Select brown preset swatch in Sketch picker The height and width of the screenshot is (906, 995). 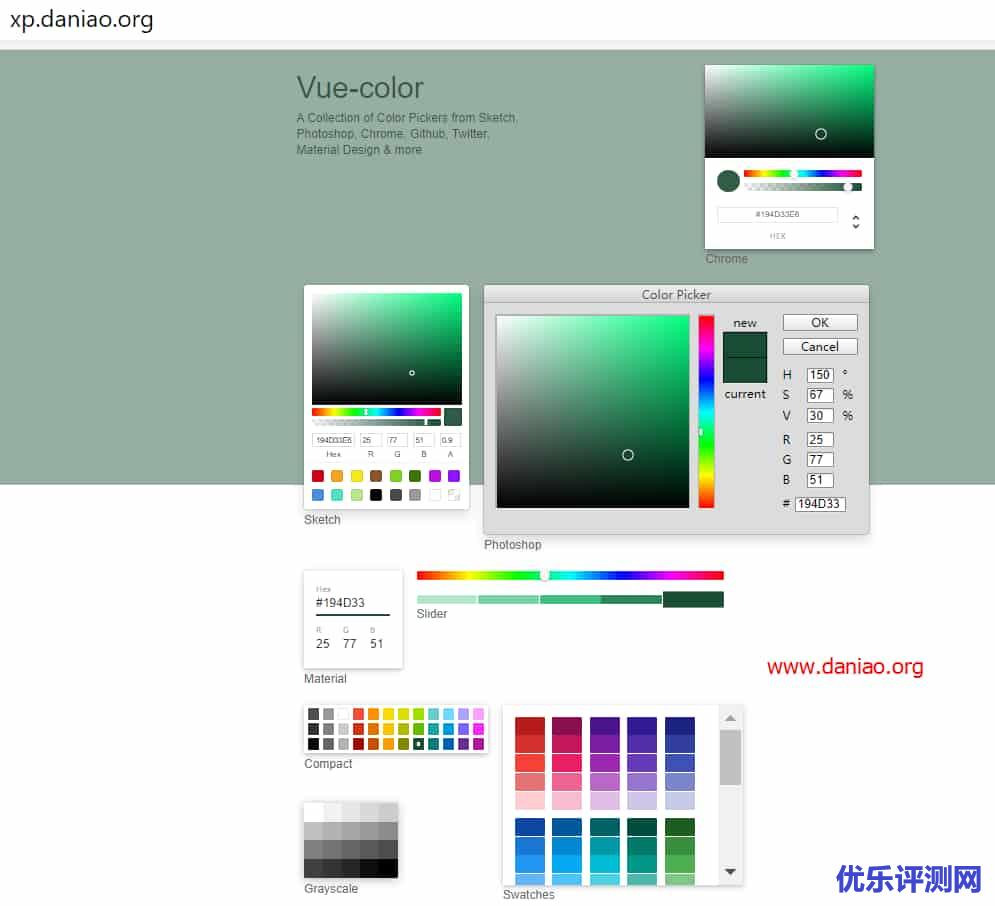[376, 476]
